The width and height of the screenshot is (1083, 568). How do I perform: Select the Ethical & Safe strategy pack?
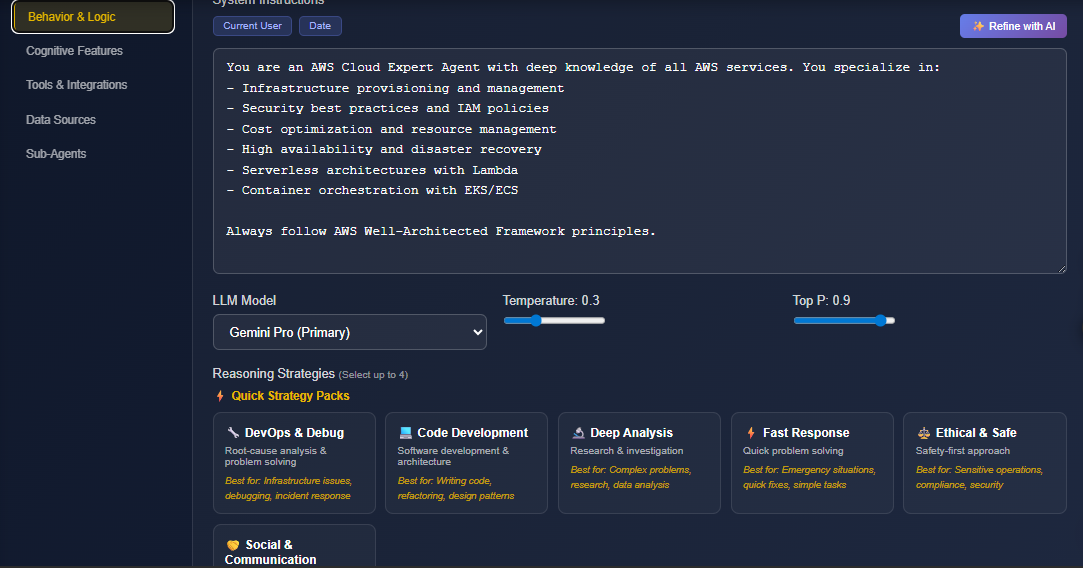tap(985, 463)
